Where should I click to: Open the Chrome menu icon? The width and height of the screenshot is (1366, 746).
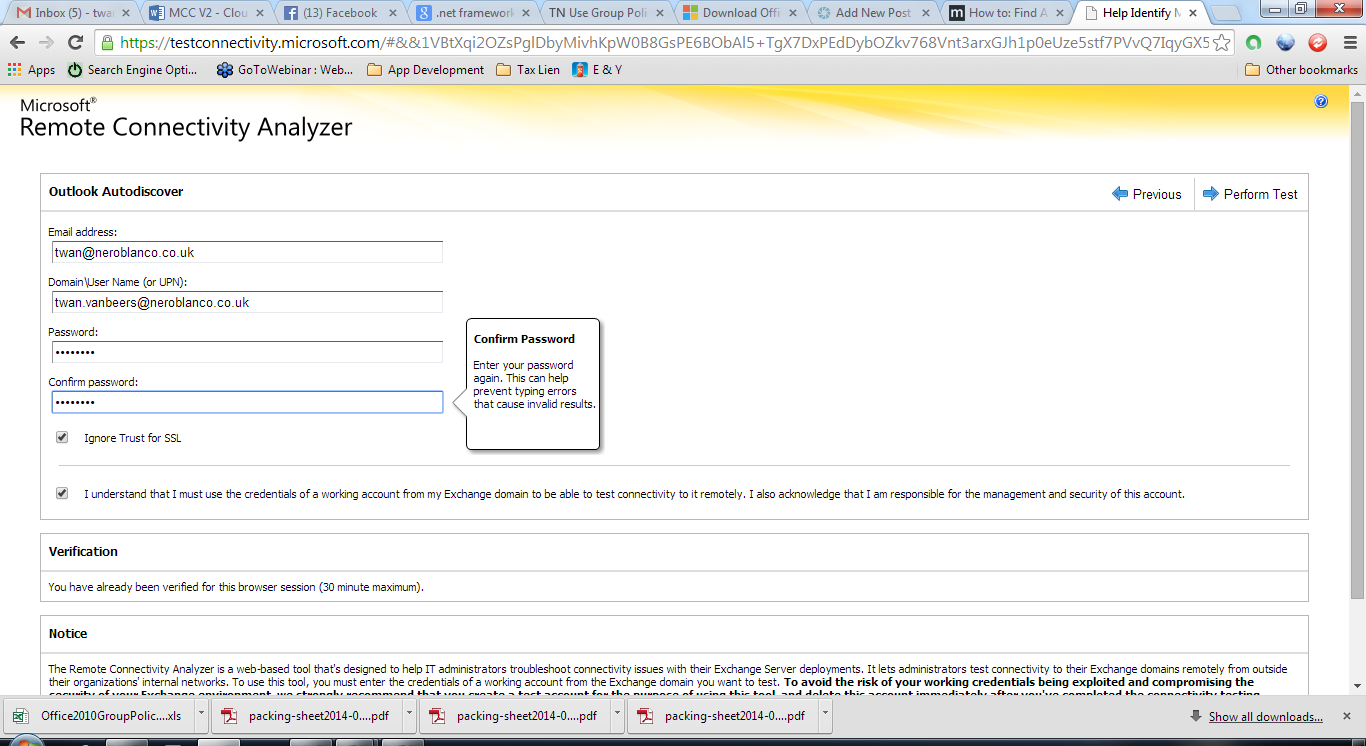coord(1348,43)
